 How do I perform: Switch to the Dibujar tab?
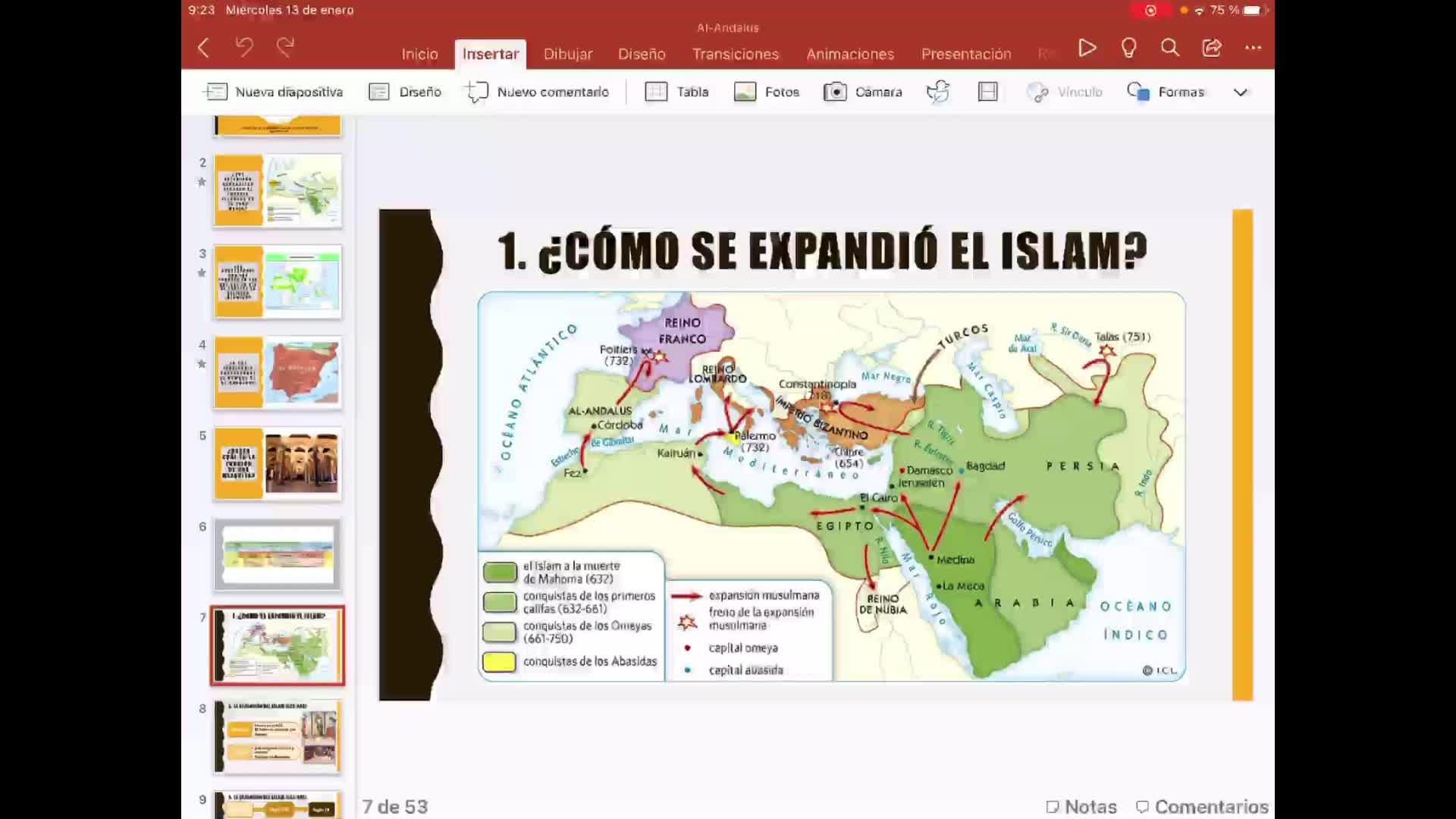click(x=567, y=54)
